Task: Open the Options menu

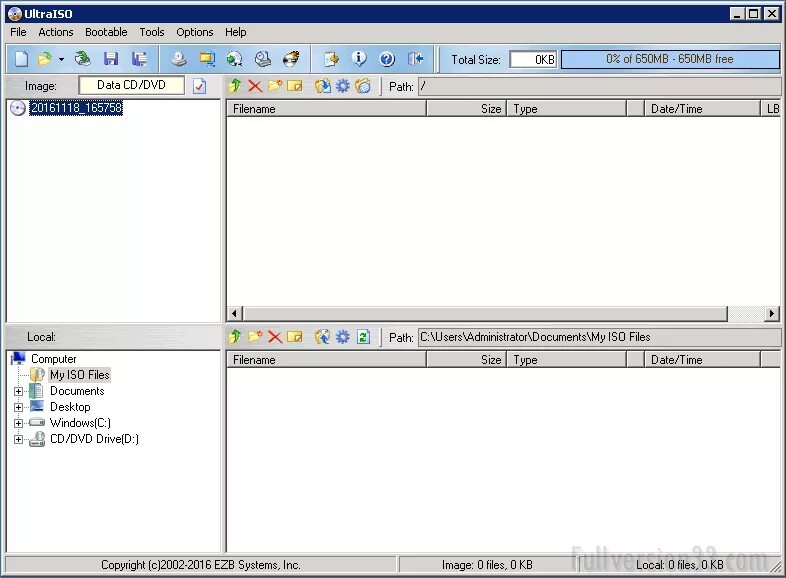Action: pyautogui.click(x=194, y=32)
